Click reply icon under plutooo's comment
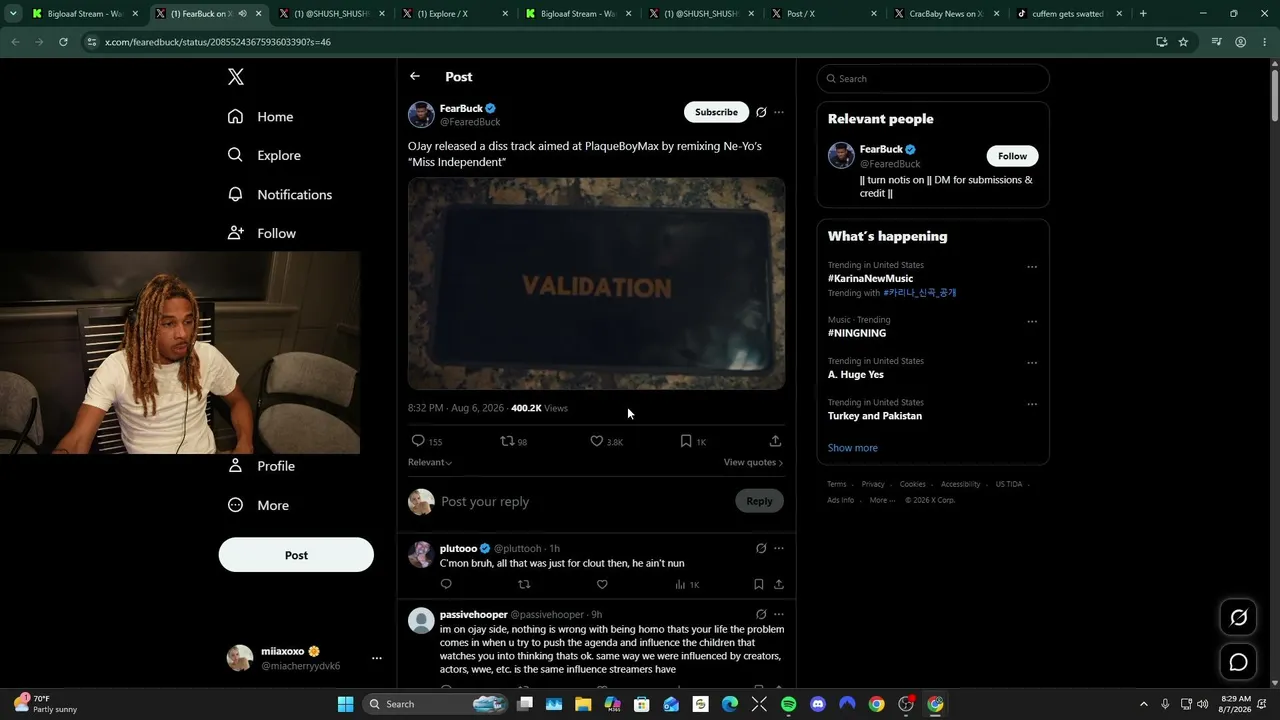 click(446, 584)
